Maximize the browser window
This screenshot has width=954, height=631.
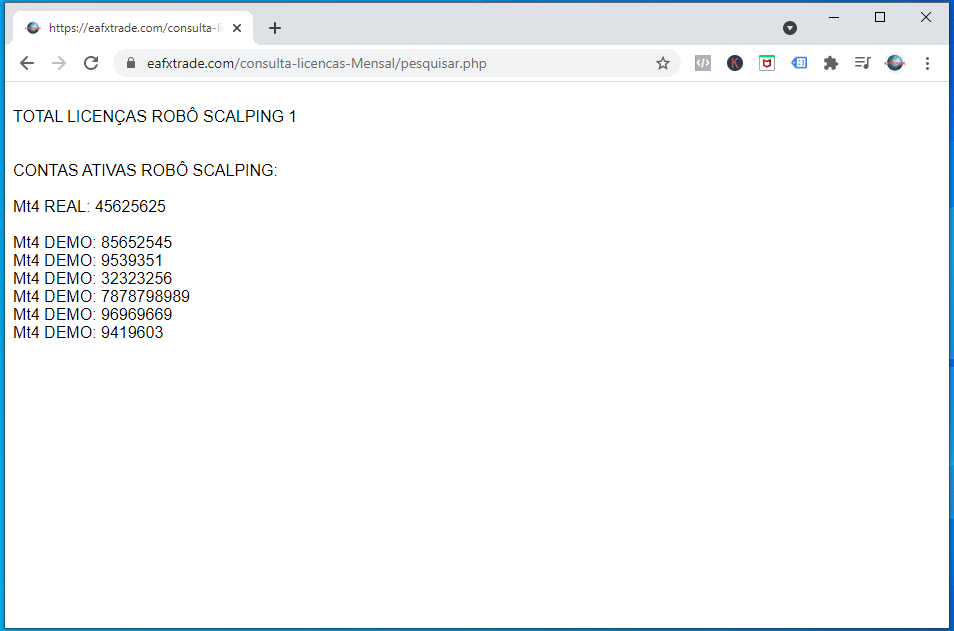pyautogui.click(x=880, y=17)
